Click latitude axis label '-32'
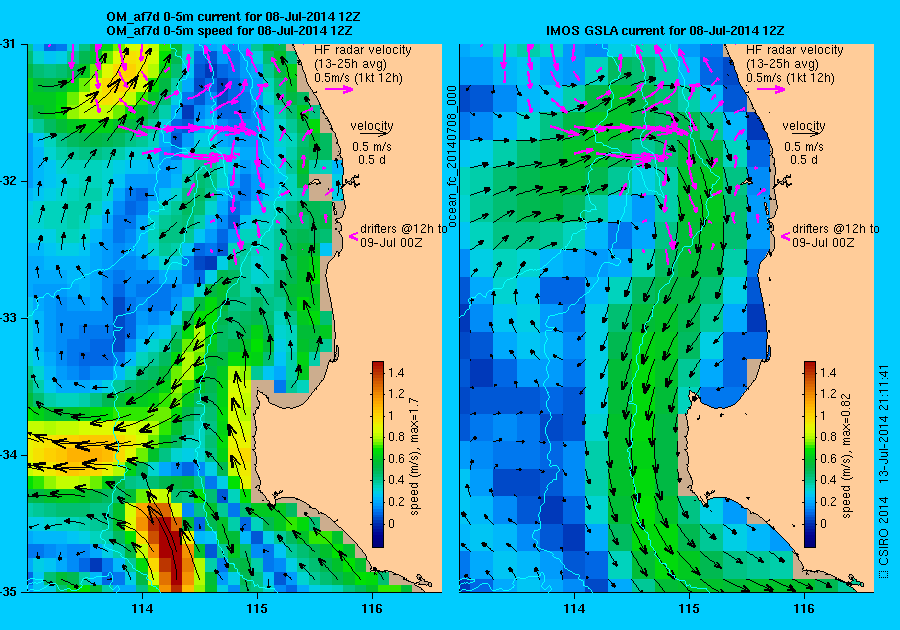Image resolution: width=900 pixels, height=630 pixels. 7,181
